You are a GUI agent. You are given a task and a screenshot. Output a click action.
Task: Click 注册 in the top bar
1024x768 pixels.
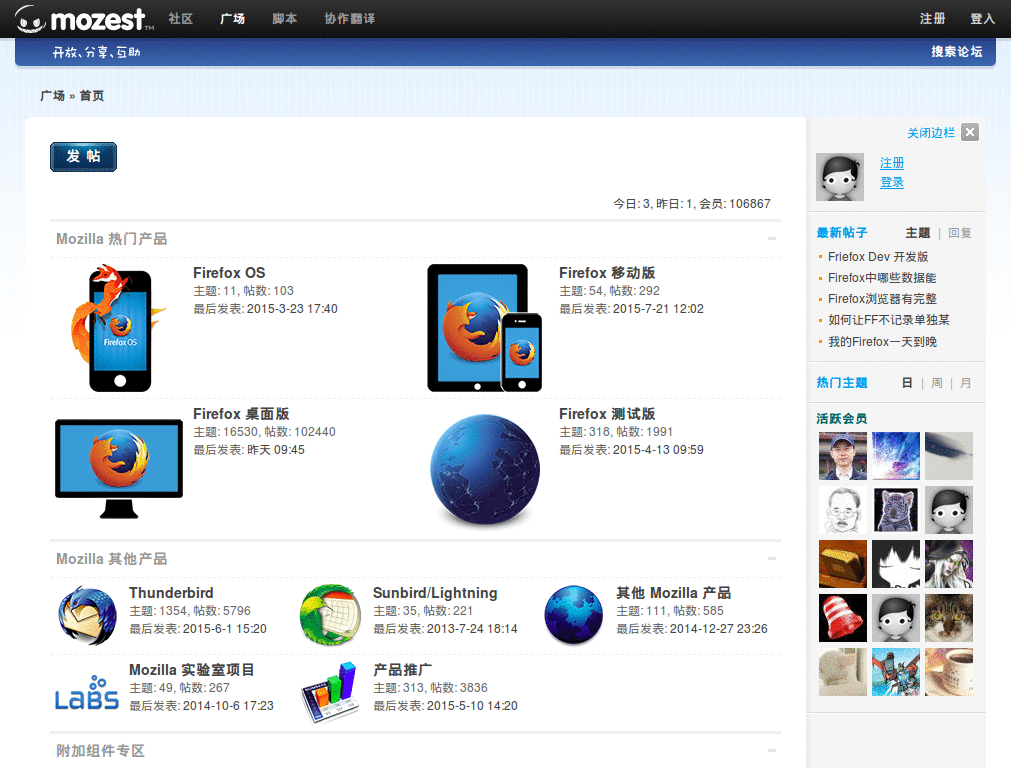coord(933,19)
